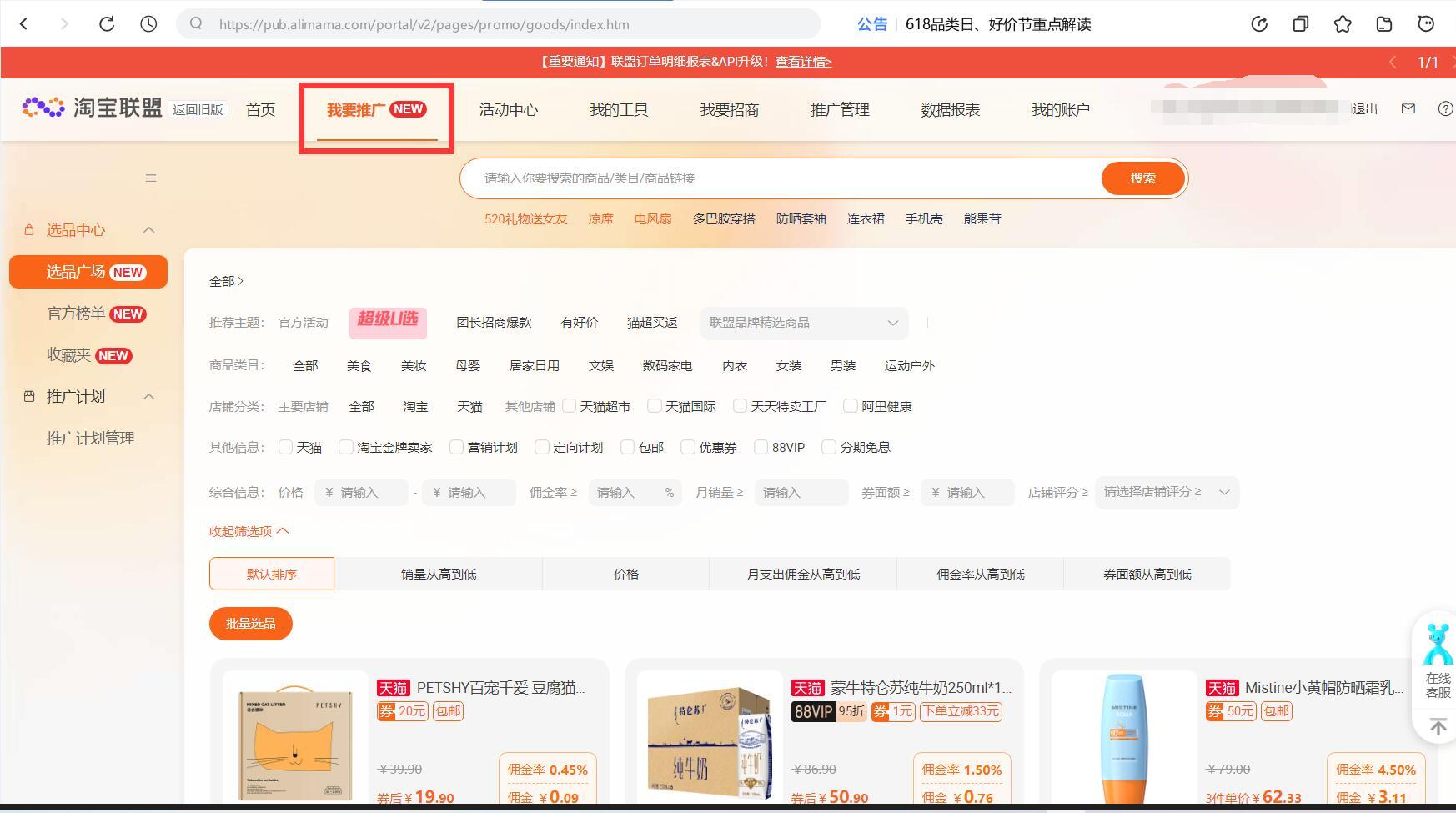
Task: Collapse filters via 收起筛选项
Action: [x=249, y=531]
